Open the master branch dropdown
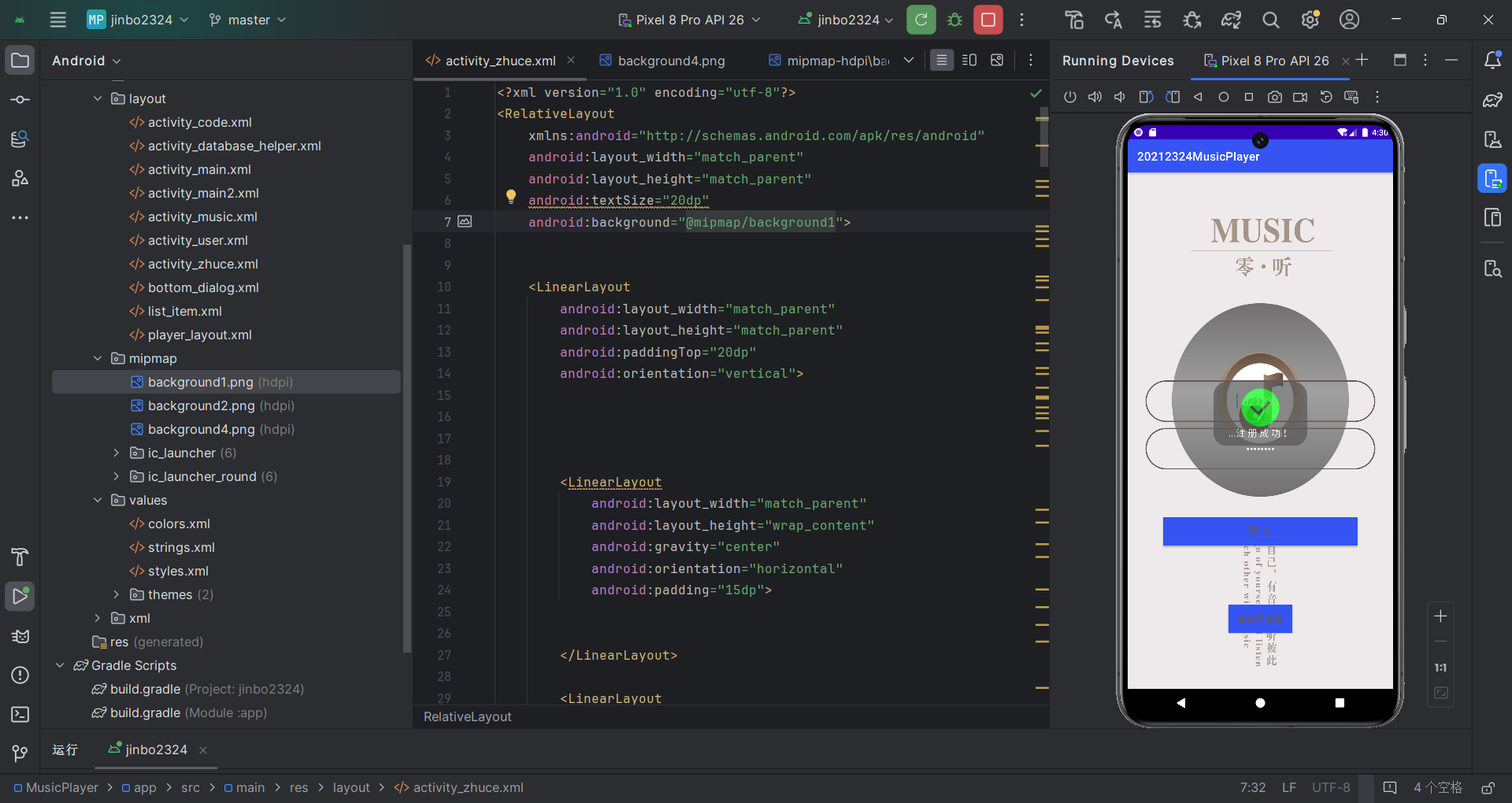The height and width of the screenshot is (803, 1512). pos(247,20)
